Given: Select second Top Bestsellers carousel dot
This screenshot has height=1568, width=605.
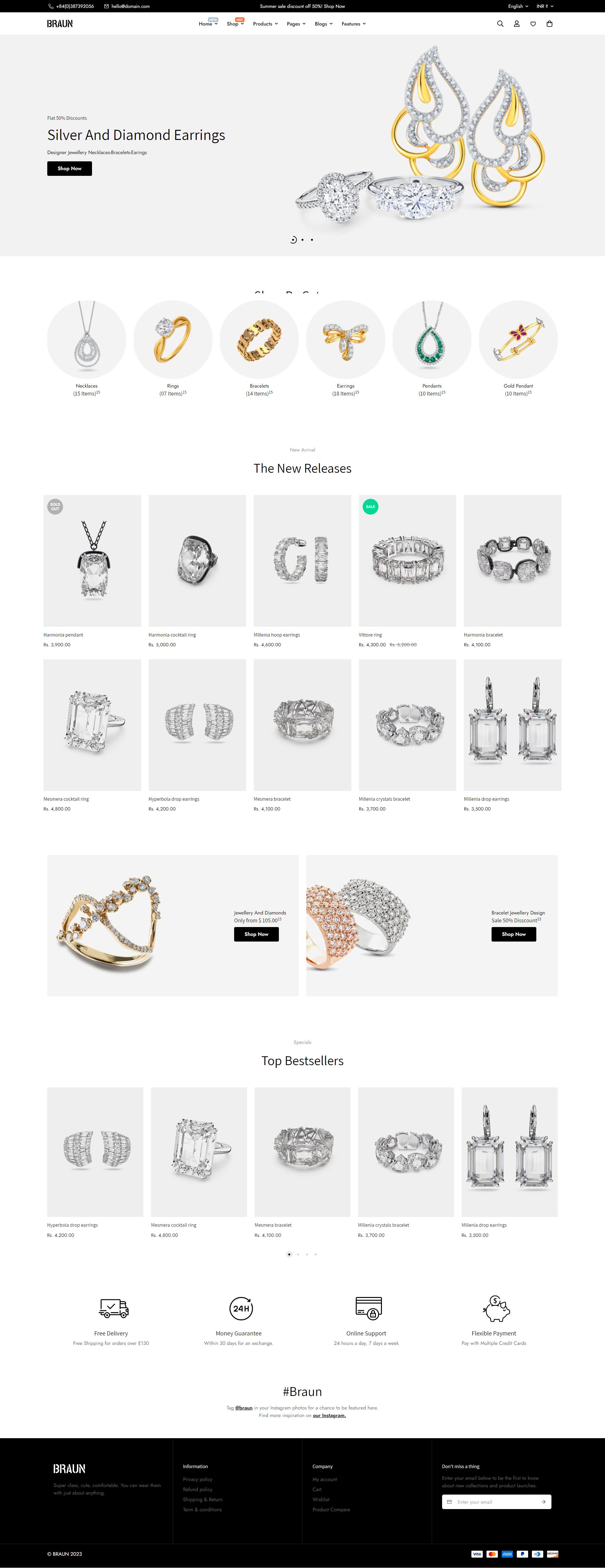Looking at the screenshot, I should point(298,1254).
